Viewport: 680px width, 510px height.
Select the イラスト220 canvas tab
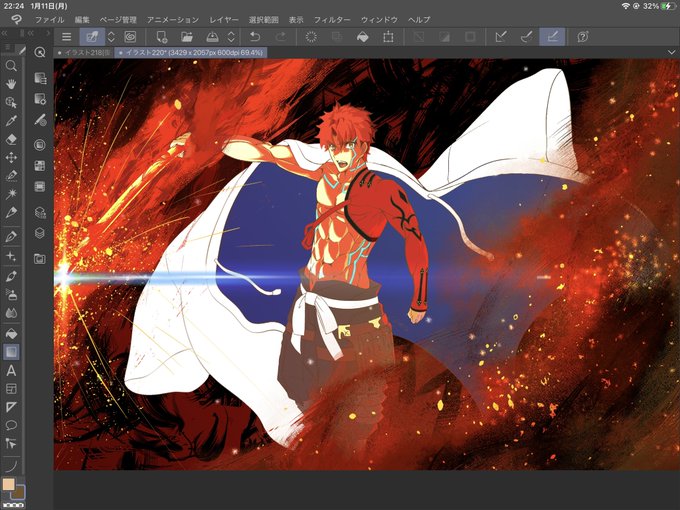191,52
